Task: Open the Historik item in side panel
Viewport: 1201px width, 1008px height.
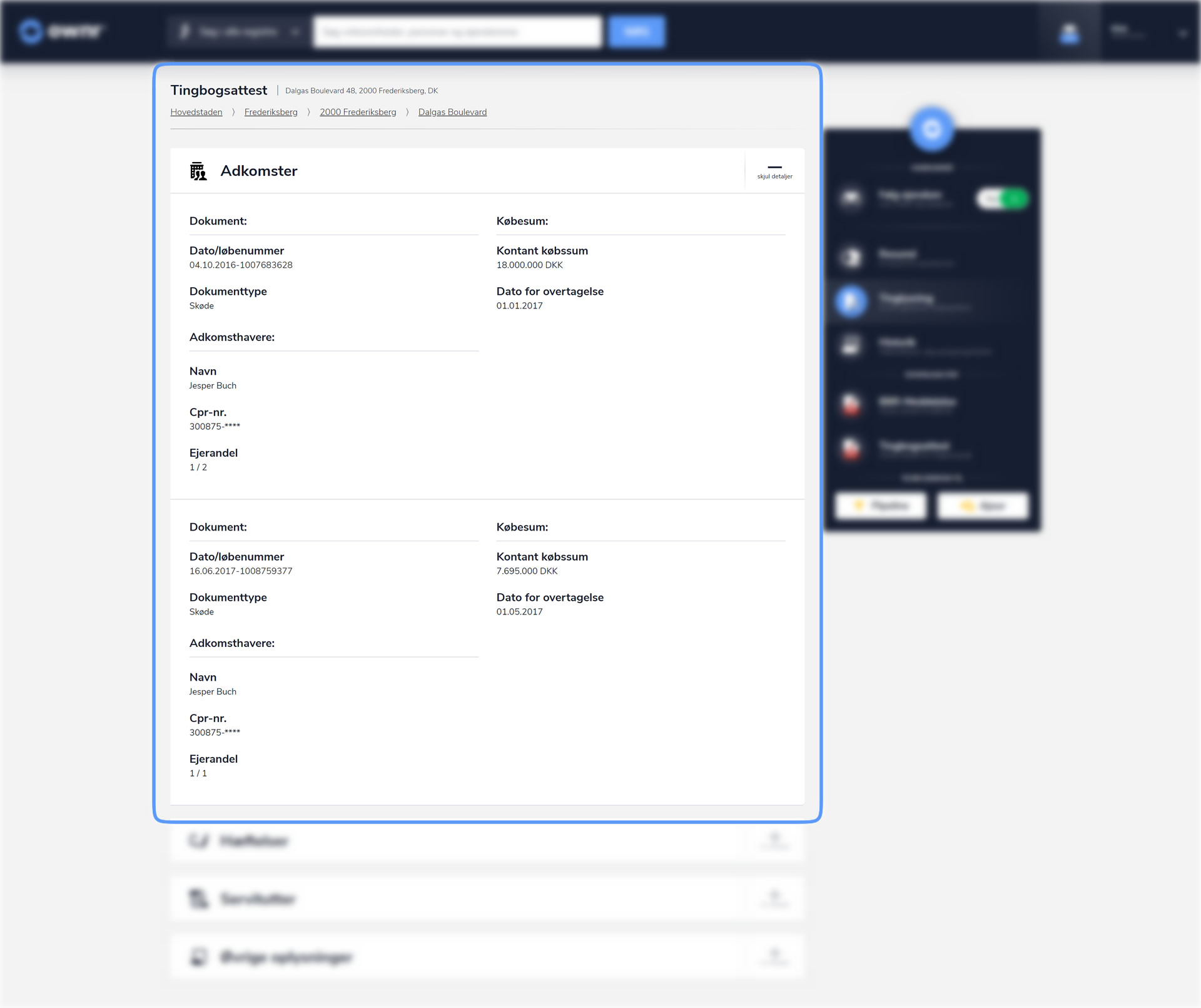Action: [x=932, y=345]
